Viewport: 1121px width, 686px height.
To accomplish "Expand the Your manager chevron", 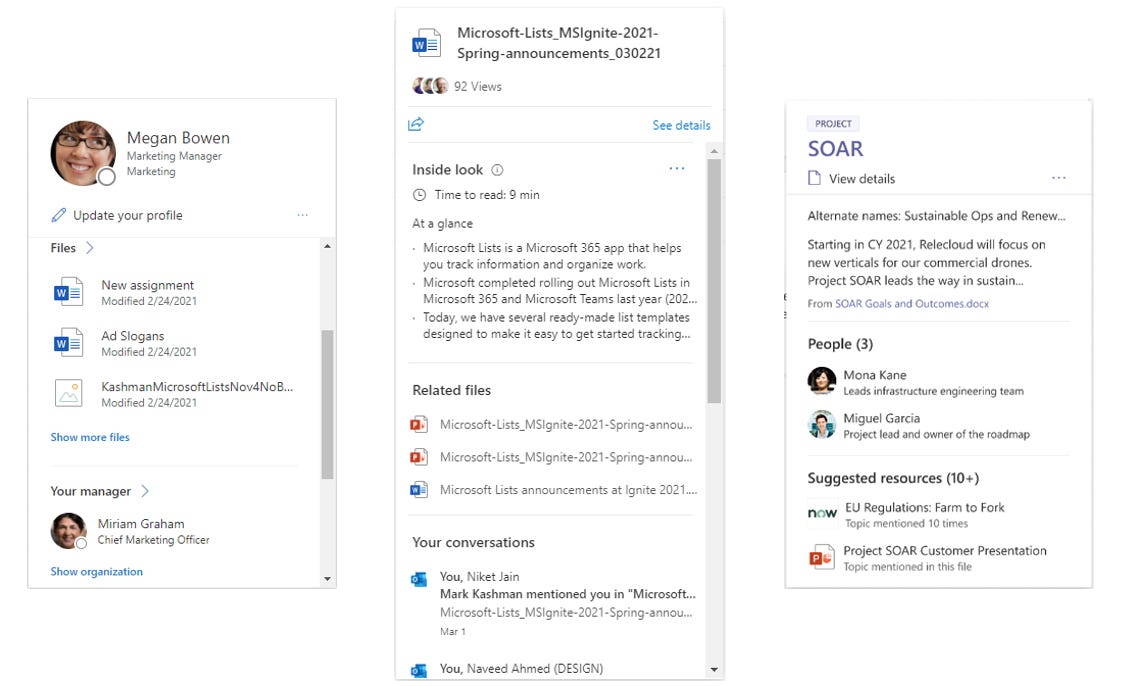I will [145, 491].
